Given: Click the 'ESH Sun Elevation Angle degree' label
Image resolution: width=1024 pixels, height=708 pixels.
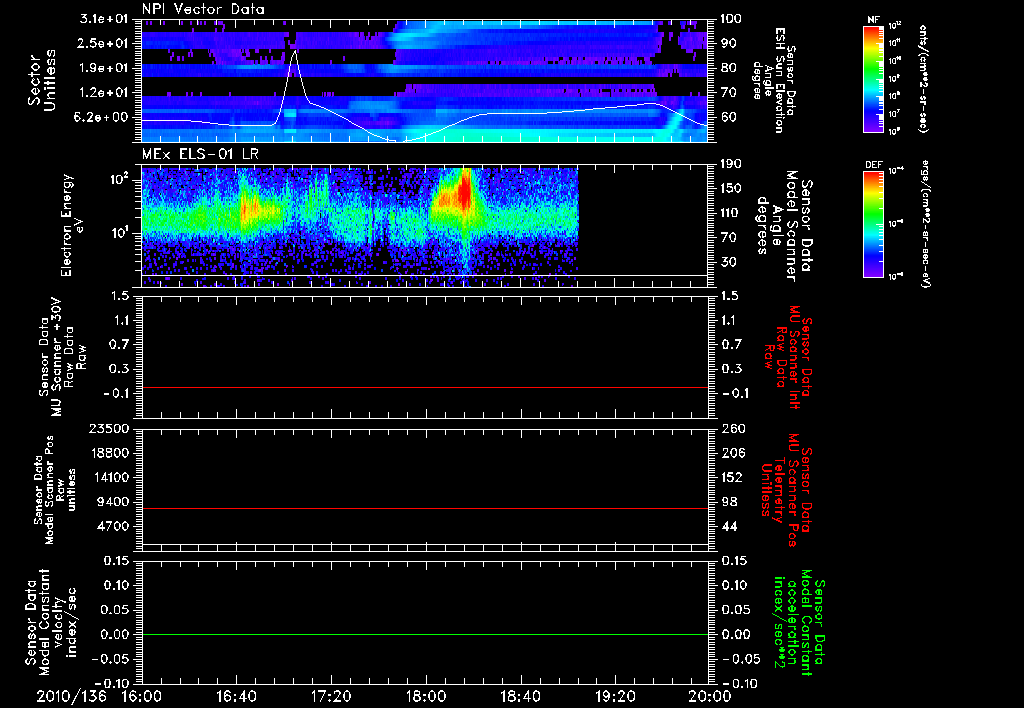Looking at the screenshot, I should [774, 80].
